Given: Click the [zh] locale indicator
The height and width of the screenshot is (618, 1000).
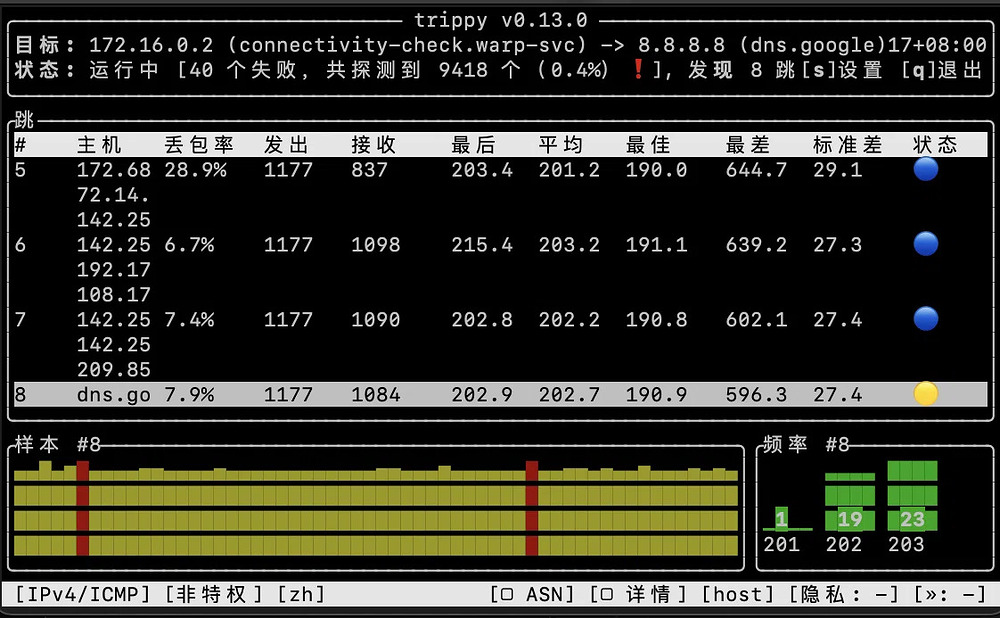Looking at the screenshot, I should [x=301, y=594].
